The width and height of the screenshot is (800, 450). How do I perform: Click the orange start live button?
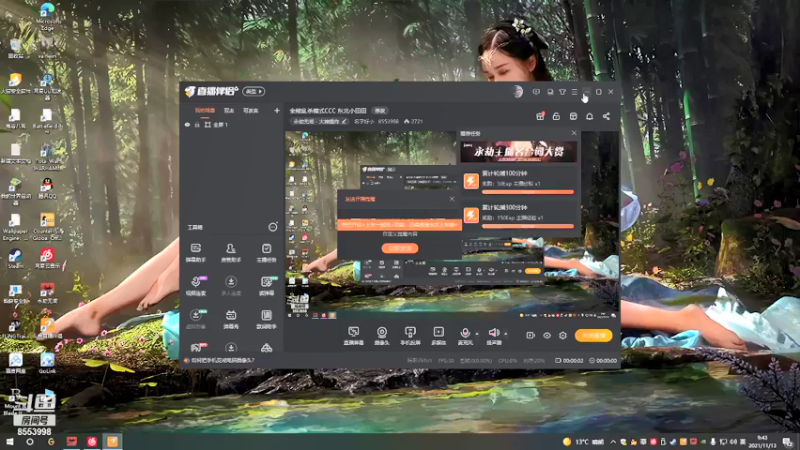[x=593, y=335]
